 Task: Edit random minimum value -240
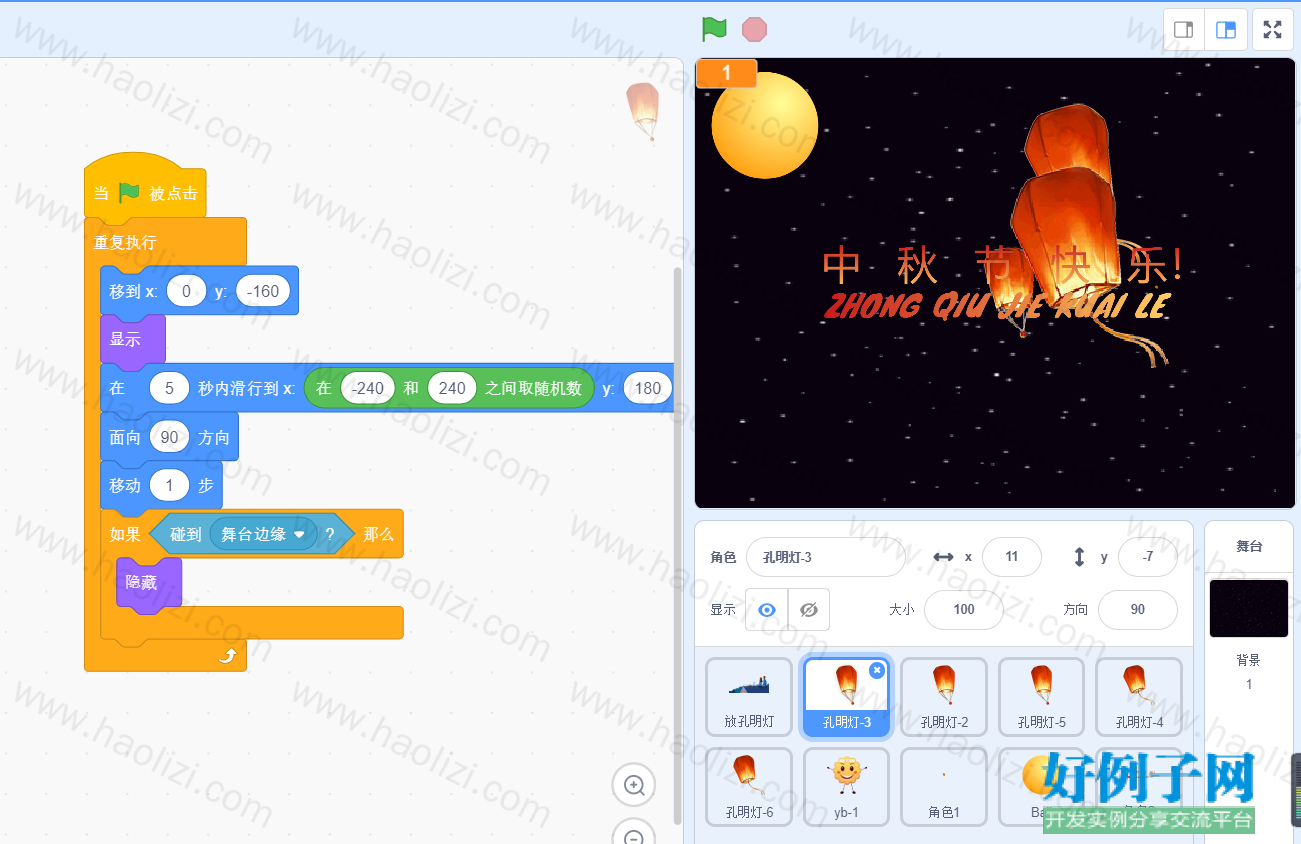[x=368, y=388]
